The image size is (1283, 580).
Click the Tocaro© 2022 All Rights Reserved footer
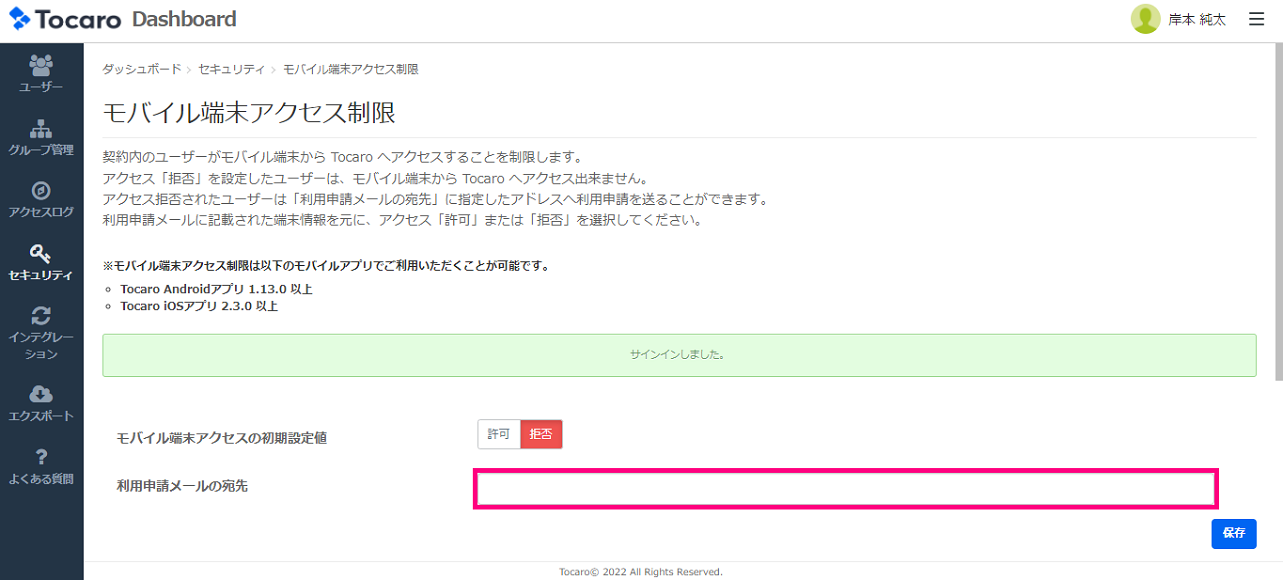coord(641,572)
